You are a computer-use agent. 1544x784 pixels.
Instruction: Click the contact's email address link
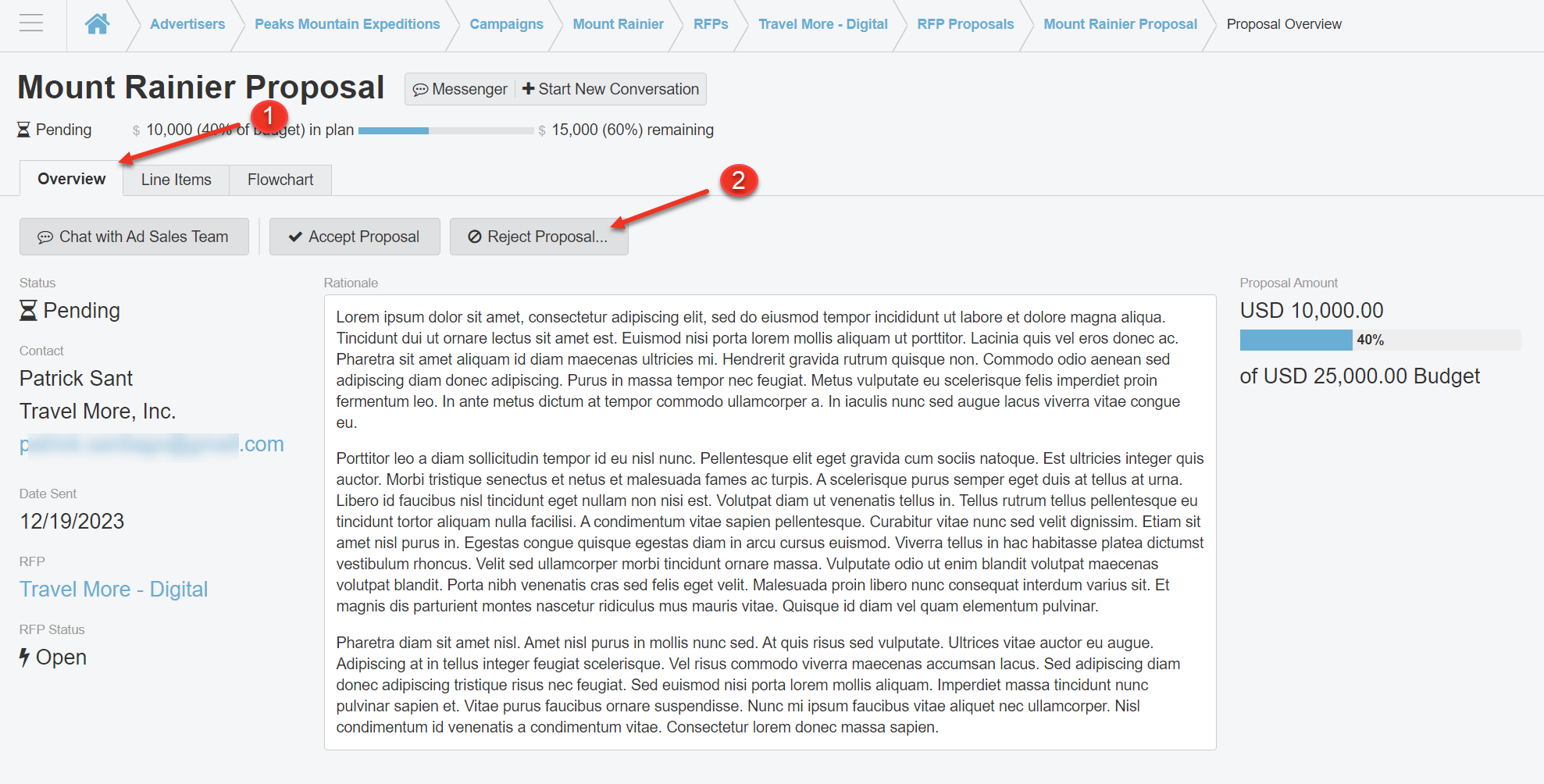152,444
